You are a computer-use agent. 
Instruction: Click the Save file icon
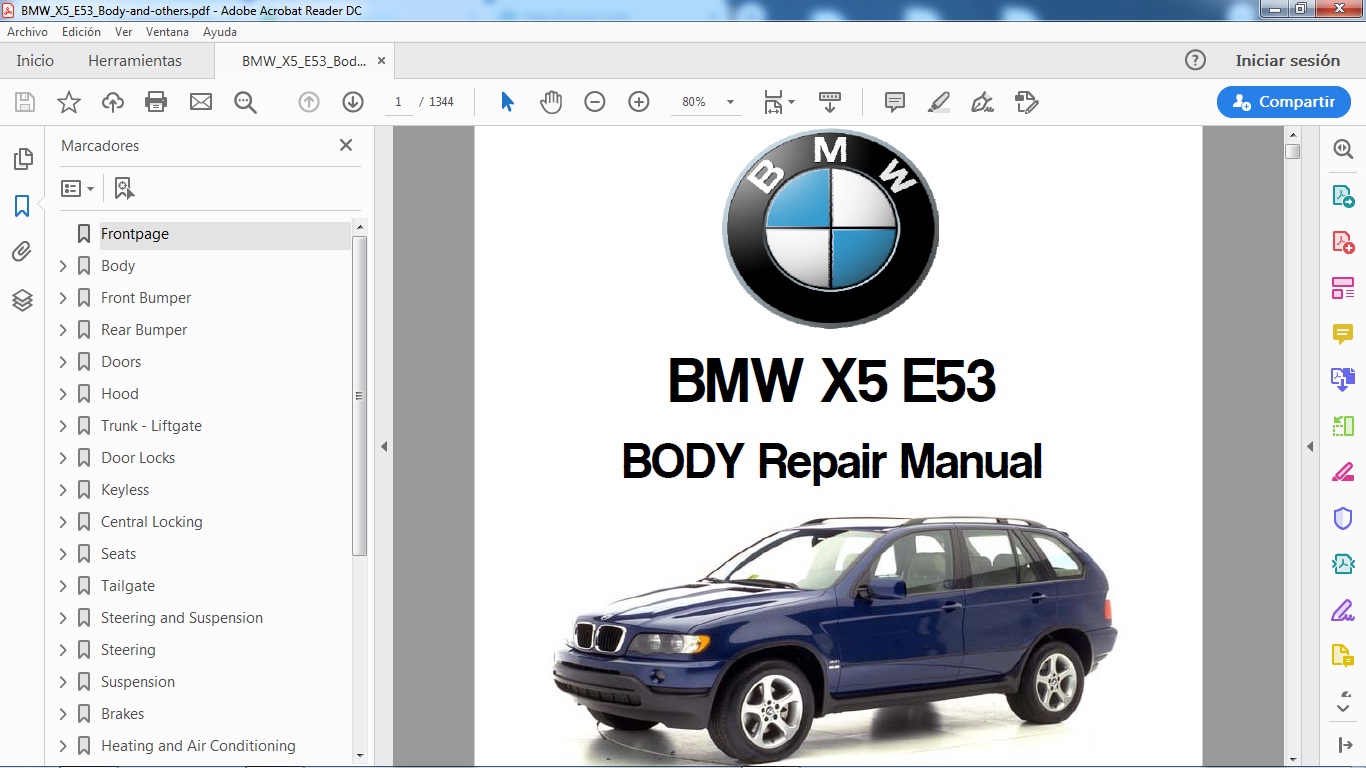(x=25, y=102)
